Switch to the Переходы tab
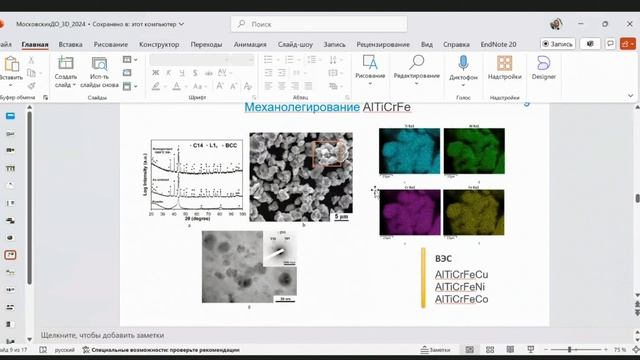This screenshot has height=360, width=640. [206, 44]
